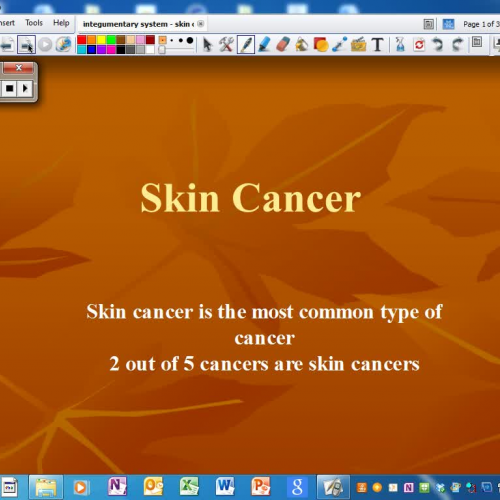500x500 pixels.
Task: Pick the magenta color swatch
Action: tap(111, 49)
